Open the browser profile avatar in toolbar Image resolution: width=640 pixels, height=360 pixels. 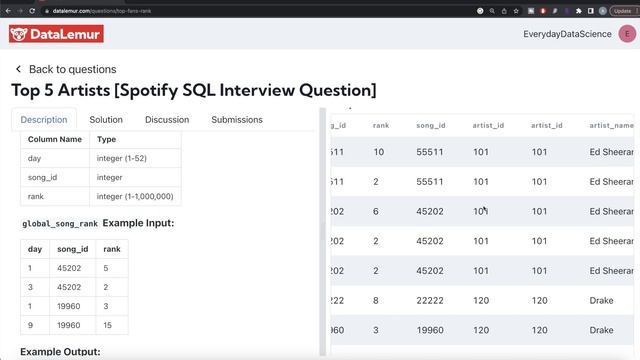coord(602,11)
